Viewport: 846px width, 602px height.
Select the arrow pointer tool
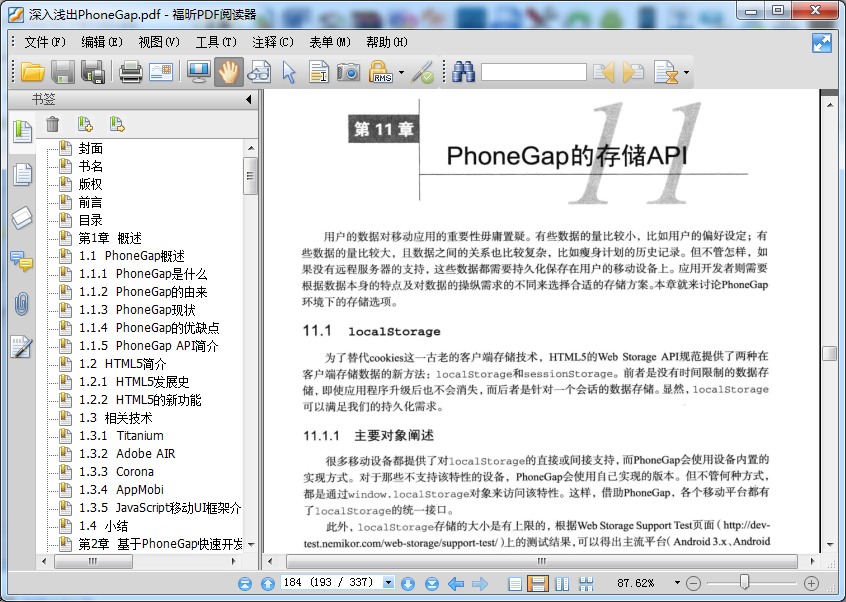coord(289,72)
